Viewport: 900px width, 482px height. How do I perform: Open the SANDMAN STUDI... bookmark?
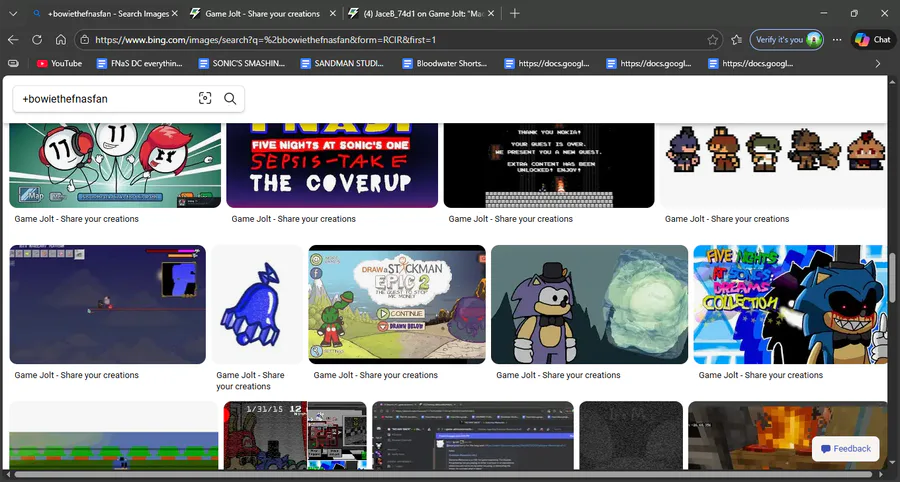coord(343,64)
